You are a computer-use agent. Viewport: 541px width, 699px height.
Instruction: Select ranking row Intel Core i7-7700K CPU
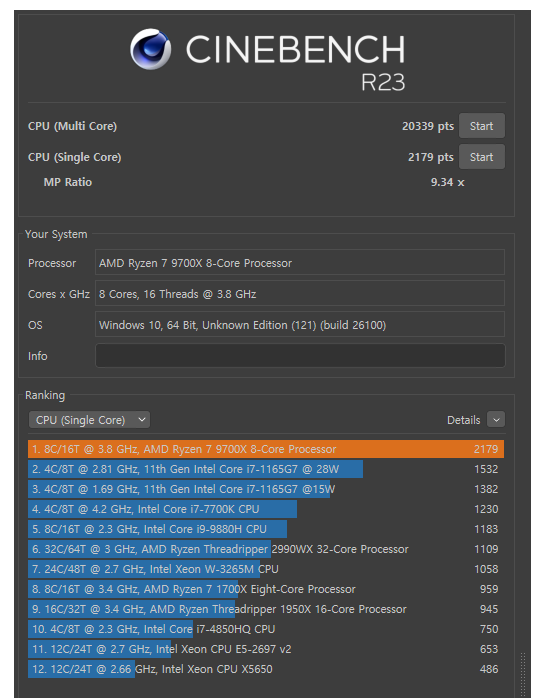266,509
